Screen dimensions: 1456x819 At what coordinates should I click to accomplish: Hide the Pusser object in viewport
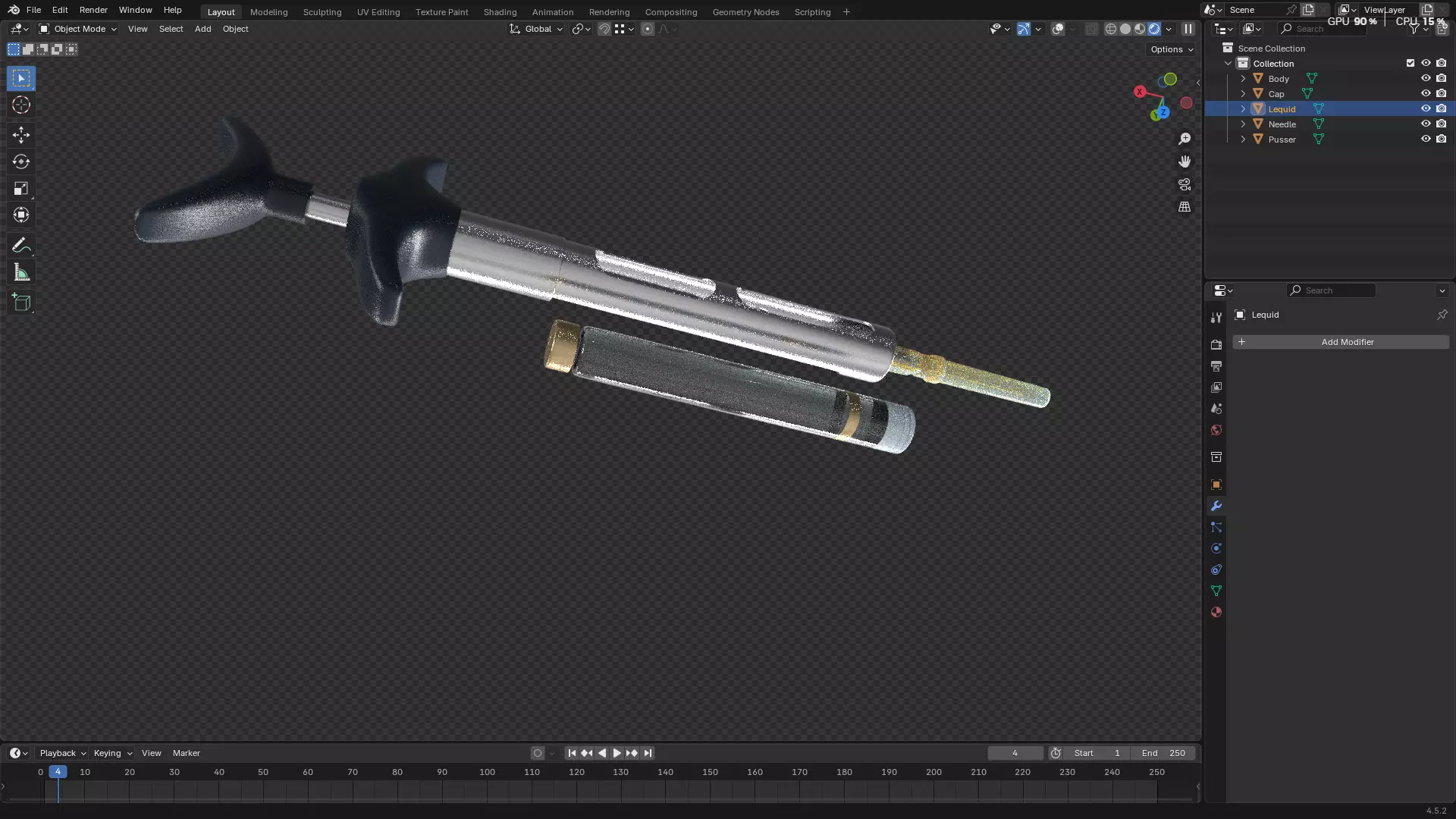[x=1426, y=139]
